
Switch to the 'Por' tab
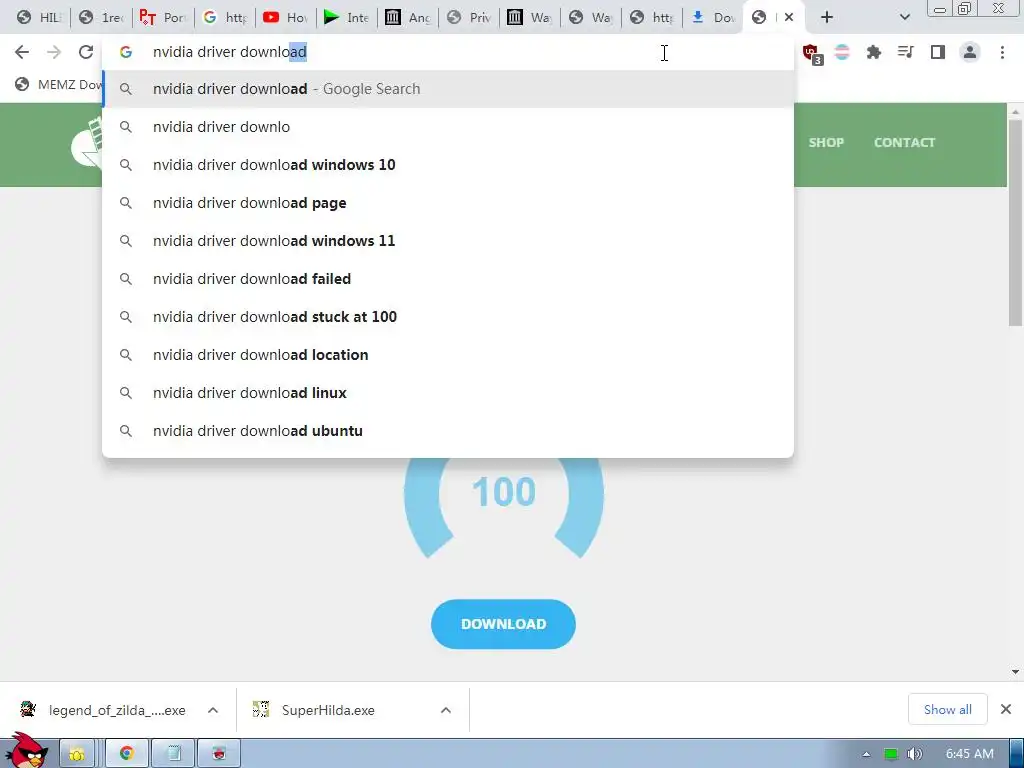pos(163,18)
